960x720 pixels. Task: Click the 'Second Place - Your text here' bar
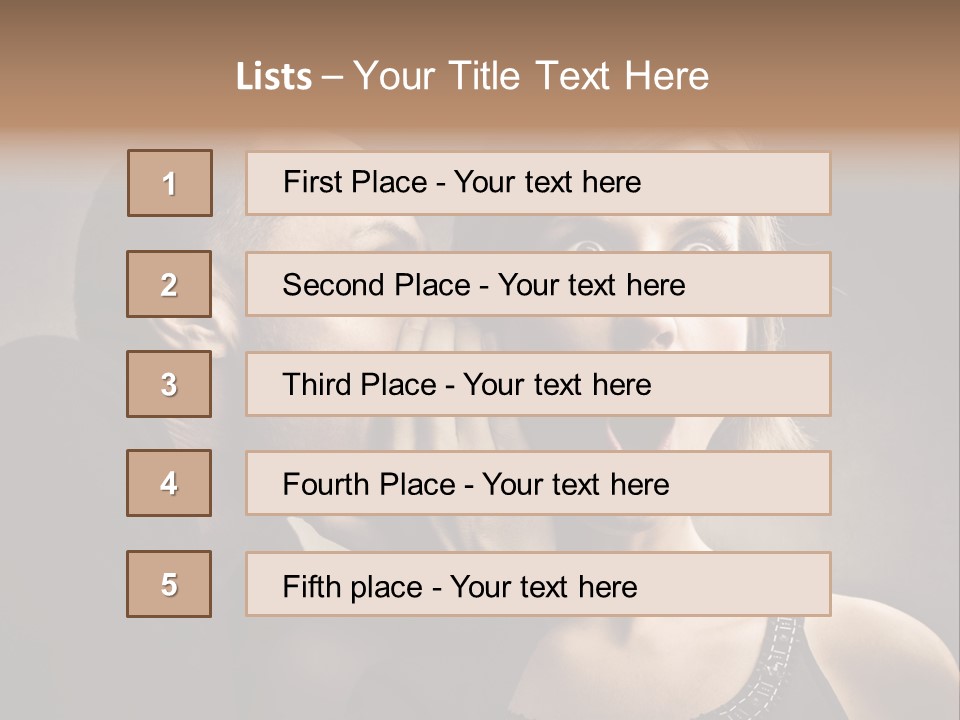coord(538,284)
